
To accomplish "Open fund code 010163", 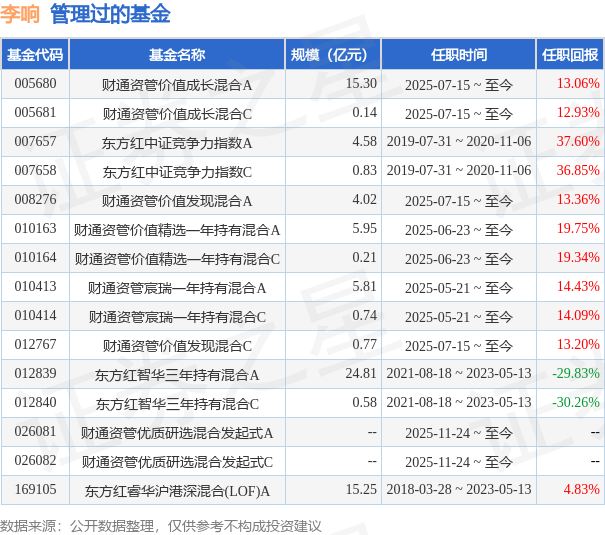I will 35,230.
